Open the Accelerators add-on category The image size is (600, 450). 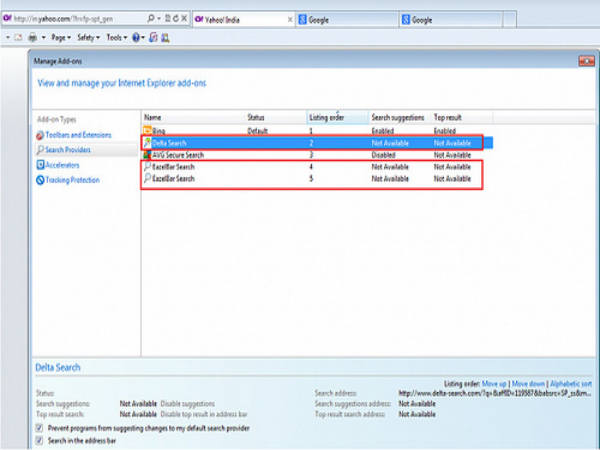[x=62, y=165]
